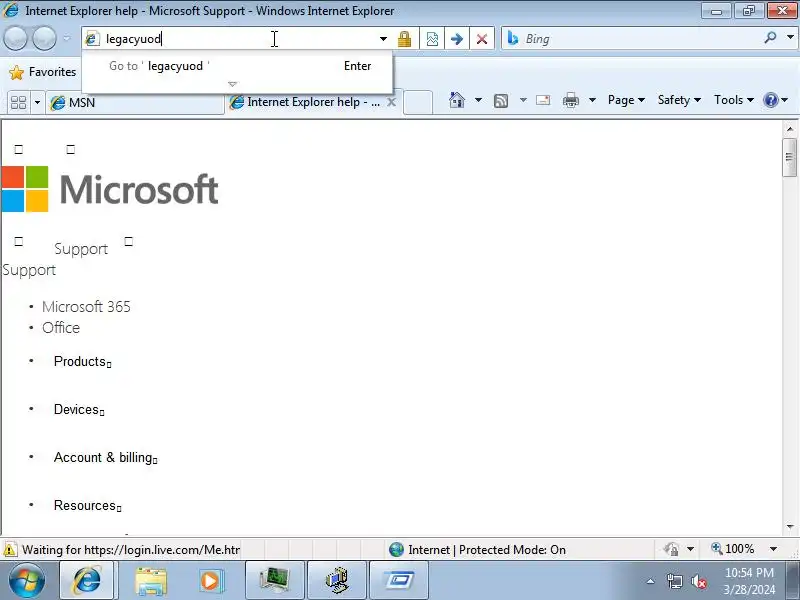The height and width of the screenshot is (600, 800).
Task: Launch Windows Media Player from taskbar
Action: pyautogui.click(x=210, y=581)
